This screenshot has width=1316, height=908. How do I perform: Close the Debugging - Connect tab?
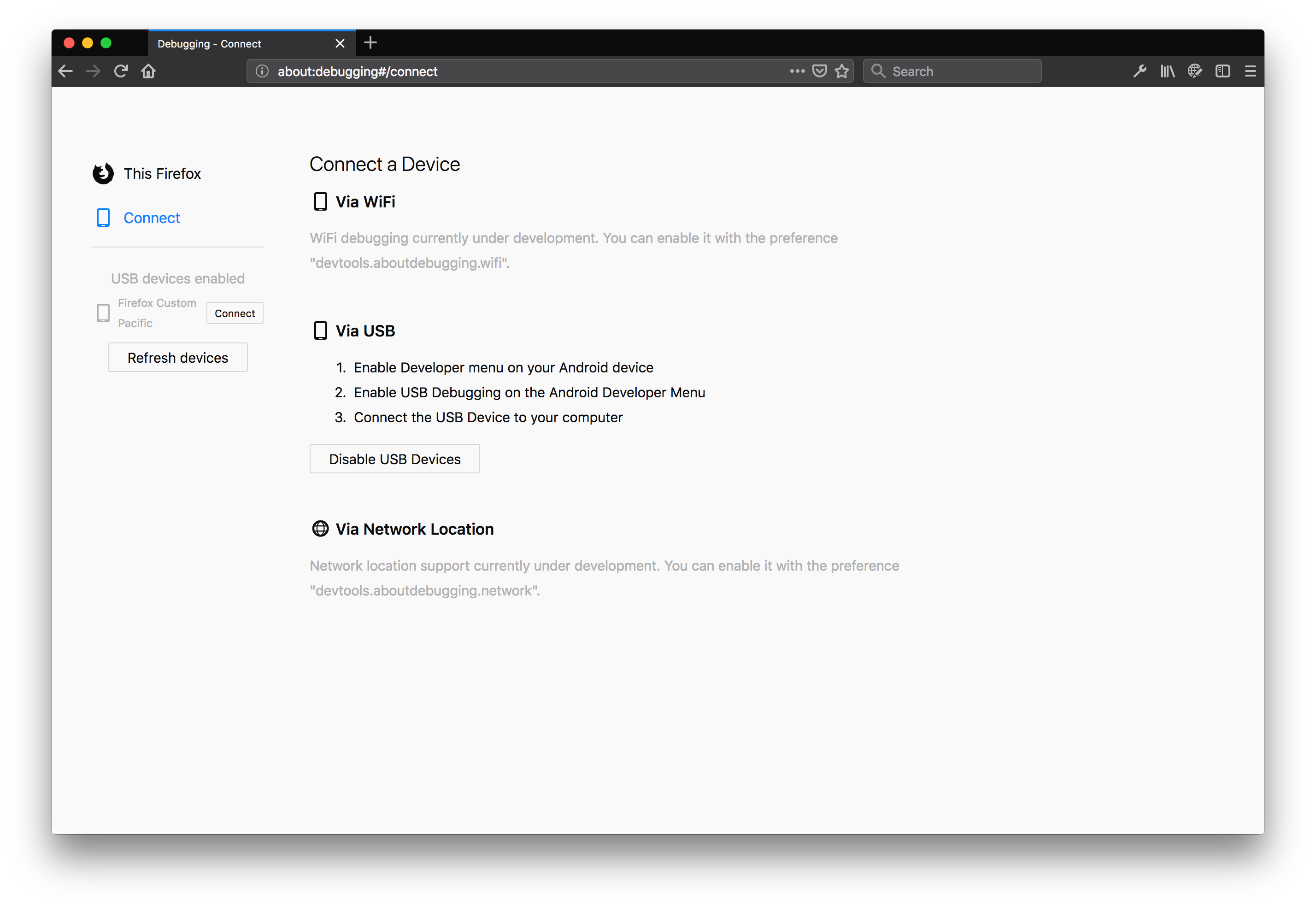point(340,44)
